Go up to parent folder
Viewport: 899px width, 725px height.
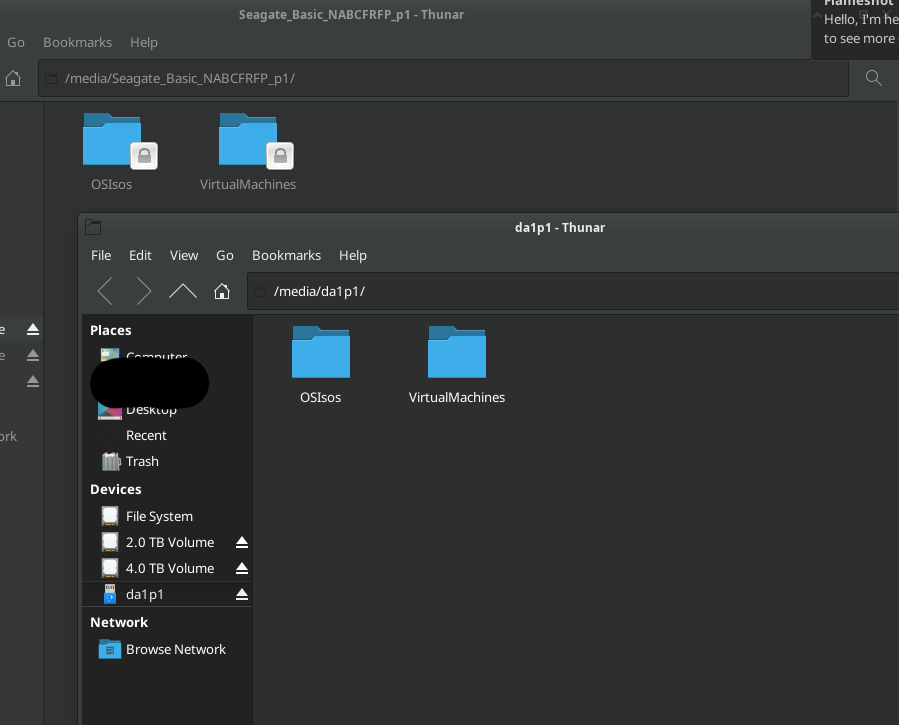click(183, 291)
